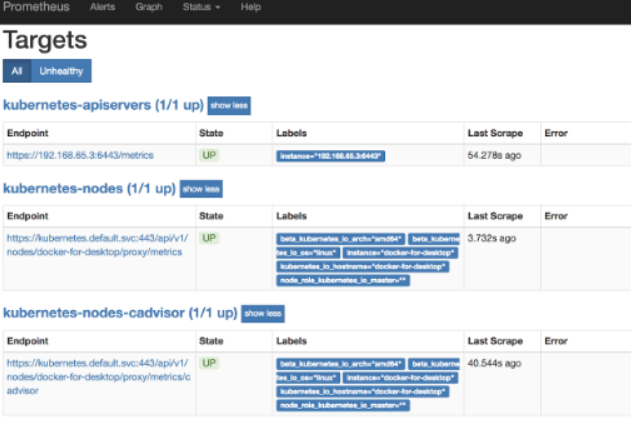Click the Targets page title
Screen dimensions: 631x422
click(45, 40)
